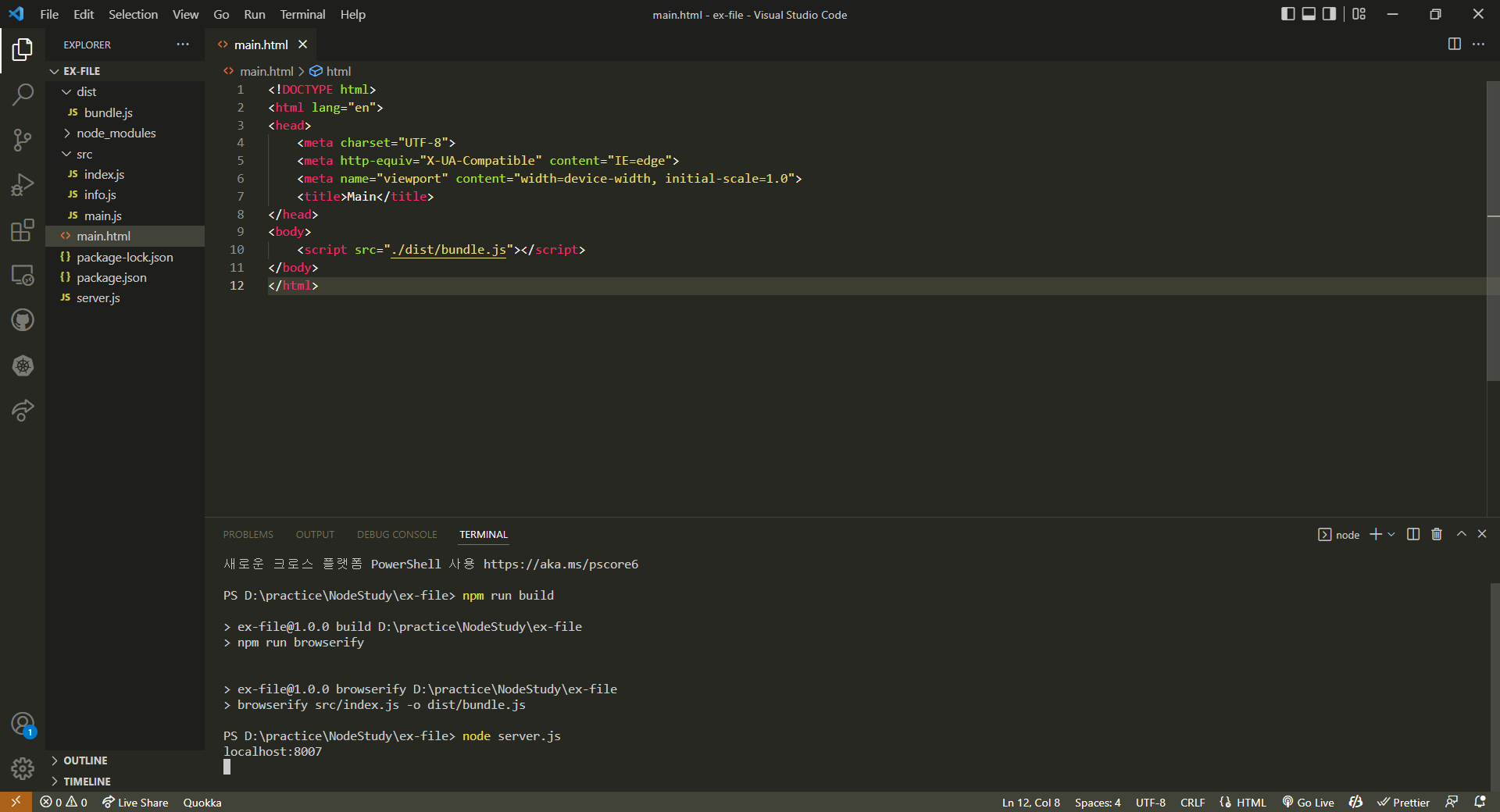Image resolution: width=1500 pixels, height=812 pixels.
Task: Collapse the dist folder
Action: pos(125,92)
